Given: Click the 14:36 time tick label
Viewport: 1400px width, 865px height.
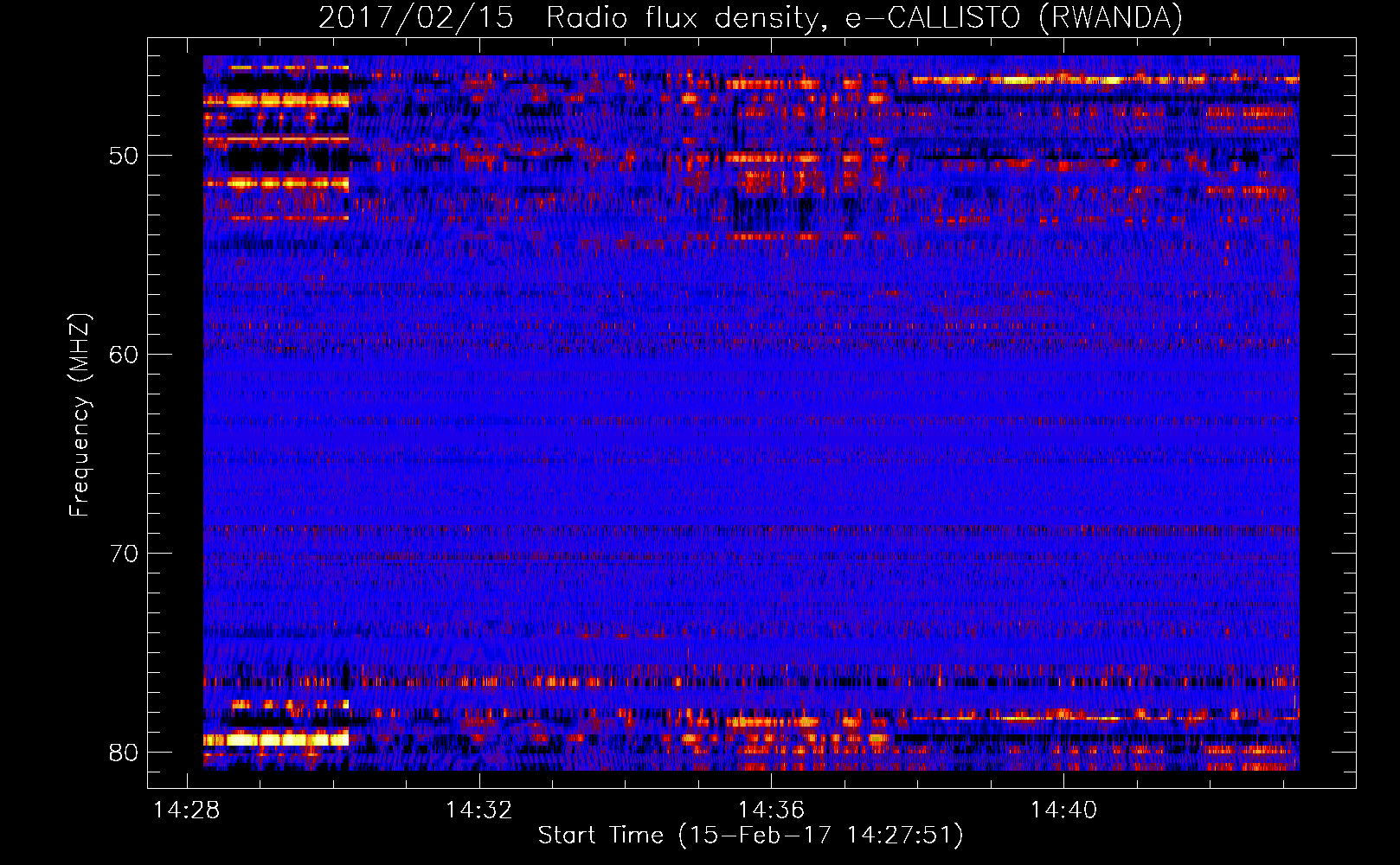Looking at the screenshot, I should [x=771, y=810].
